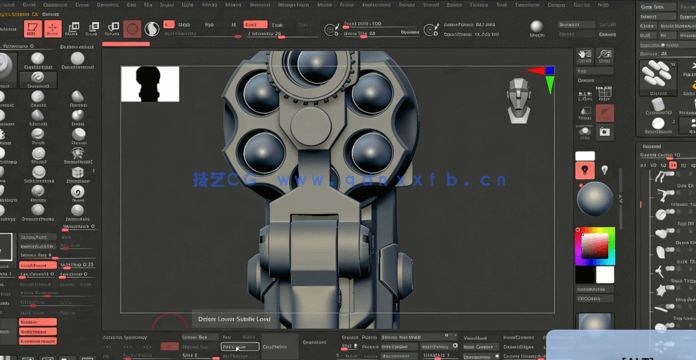Viewport: 696px width, 360px height.
Task: Select the black secondary color swatch
Action: [x=585, y=275]
